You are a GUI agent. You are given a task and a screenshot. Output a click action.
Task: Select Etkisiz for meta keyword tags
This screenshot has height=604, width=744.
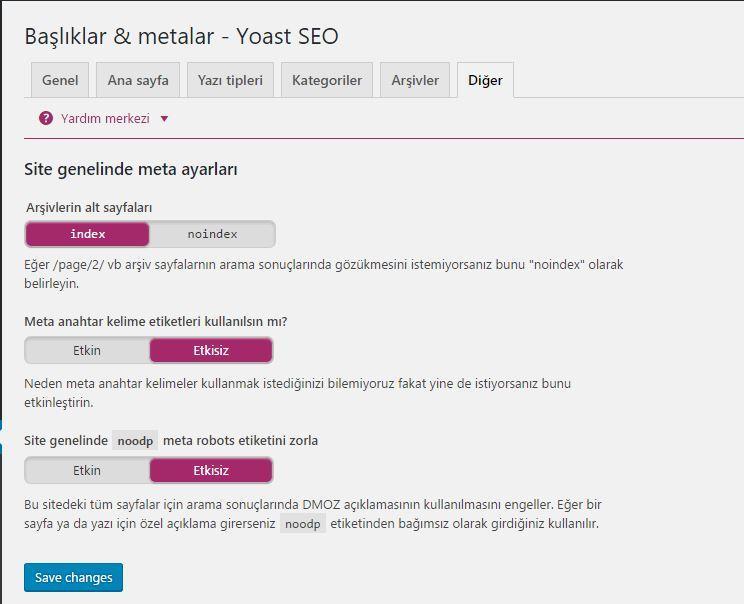pyautogui.click(x=211, y=351)
